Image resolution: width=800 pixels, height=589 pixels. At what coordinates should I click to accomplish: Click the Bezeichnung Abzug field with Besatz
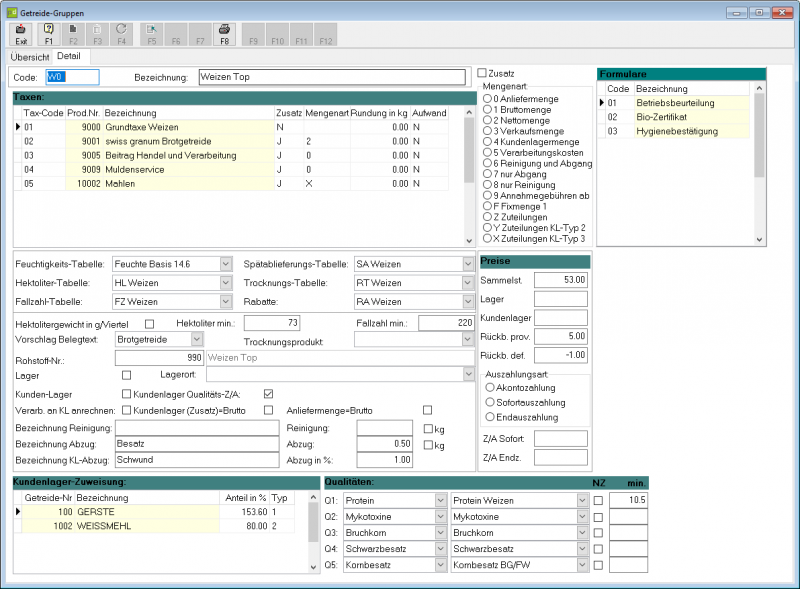tap(197, 444)
